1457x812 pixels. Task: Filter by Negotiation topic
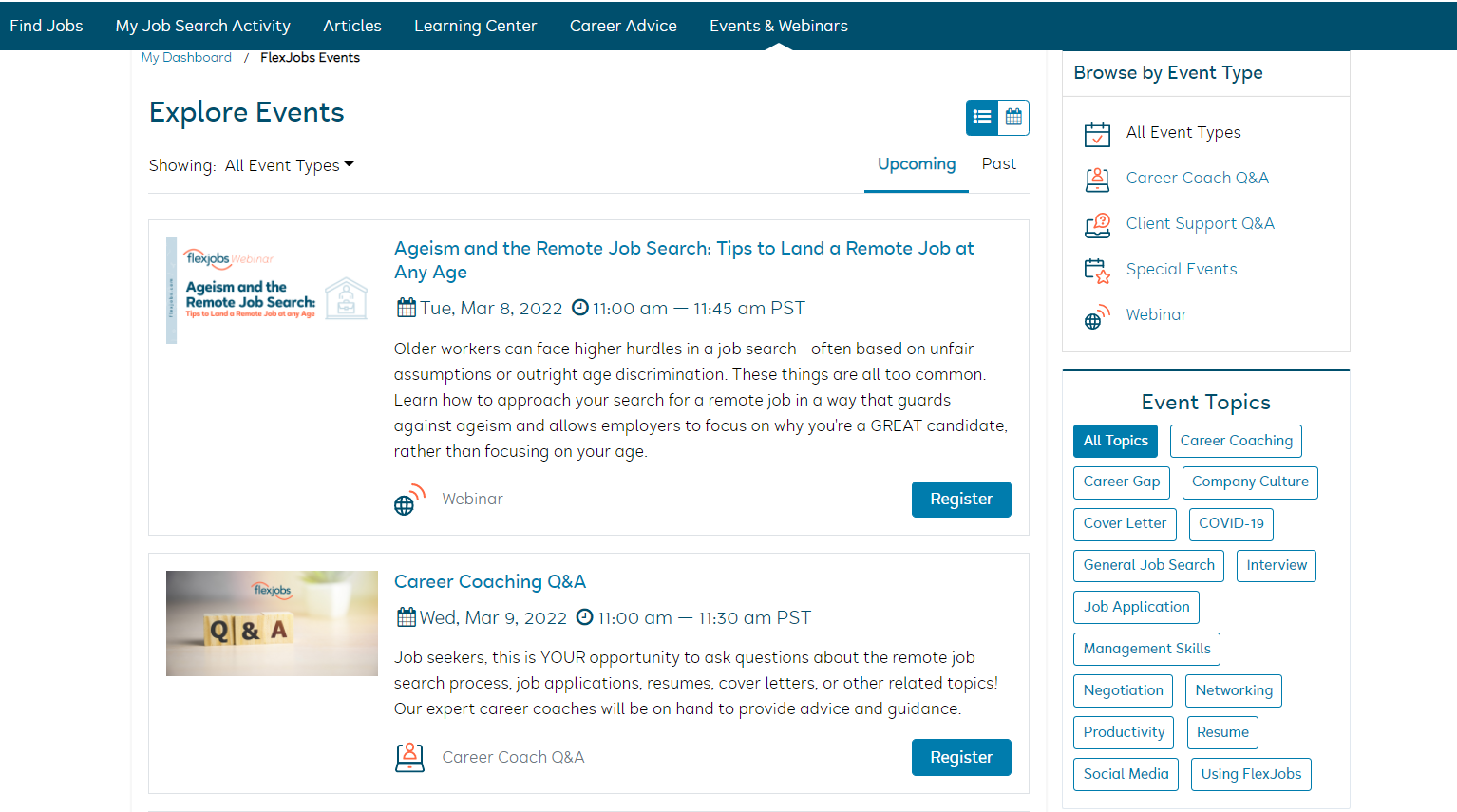pos(1124,691)
